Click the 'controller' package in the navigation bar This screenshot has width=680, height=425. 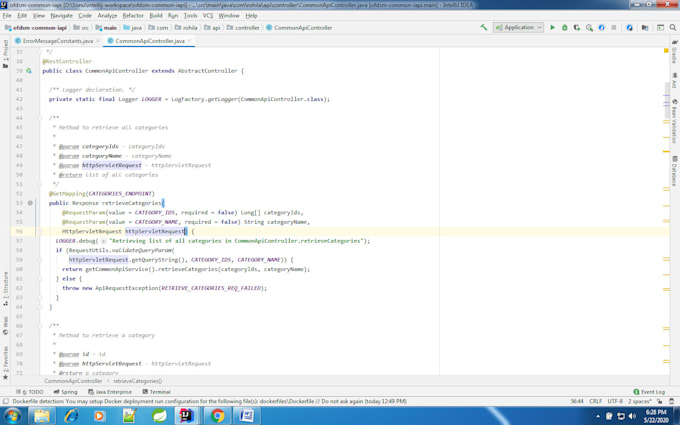coord(243,27)
